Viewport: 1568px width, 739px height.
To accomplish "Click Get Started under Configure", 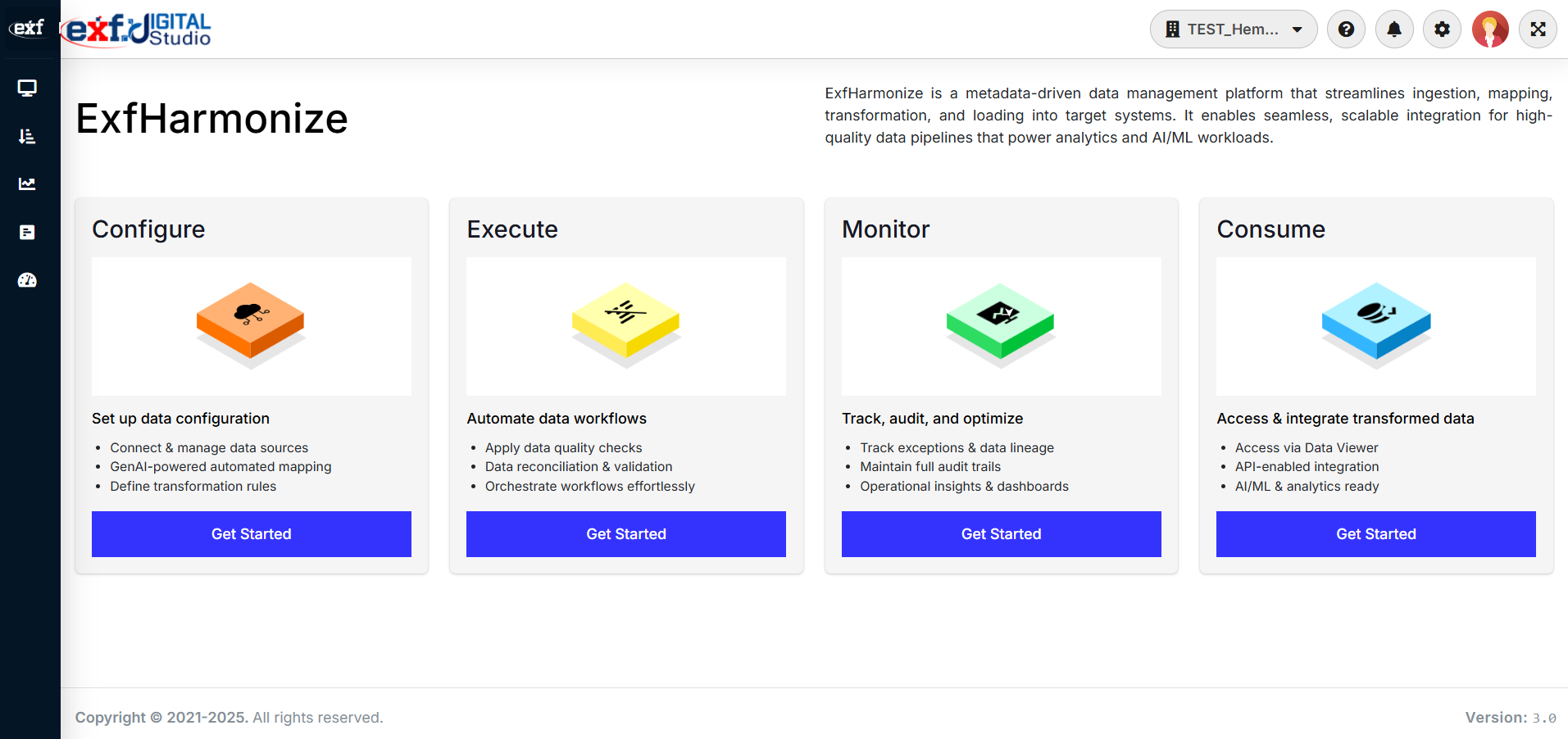I will click(252, 534).
